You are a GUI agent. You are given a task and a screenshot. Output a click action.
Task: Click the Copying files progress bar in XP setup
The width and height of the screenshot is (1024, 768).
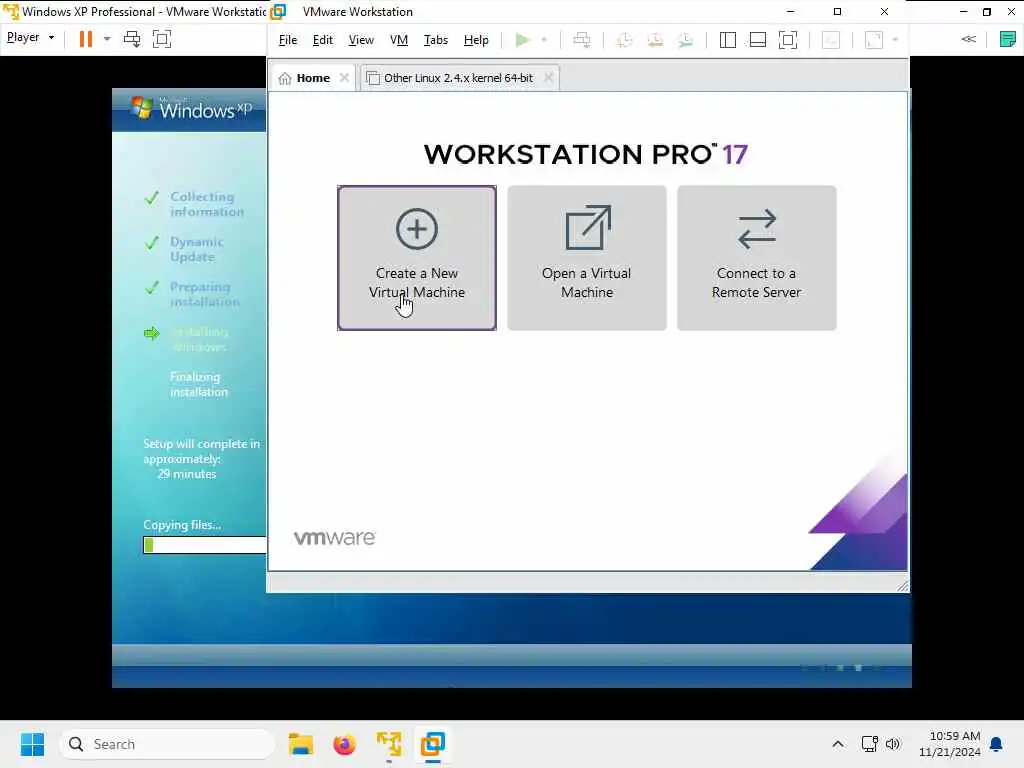click(204, 545)
